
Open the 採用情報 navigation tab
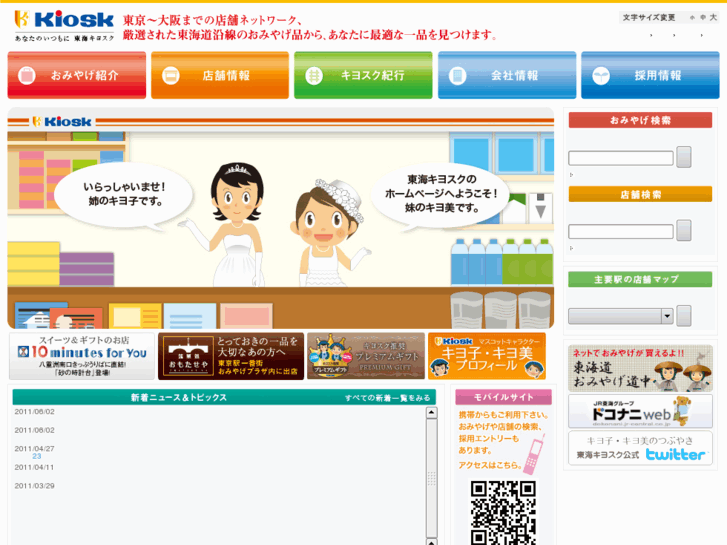pyautogui.click(x=650, y=75)
